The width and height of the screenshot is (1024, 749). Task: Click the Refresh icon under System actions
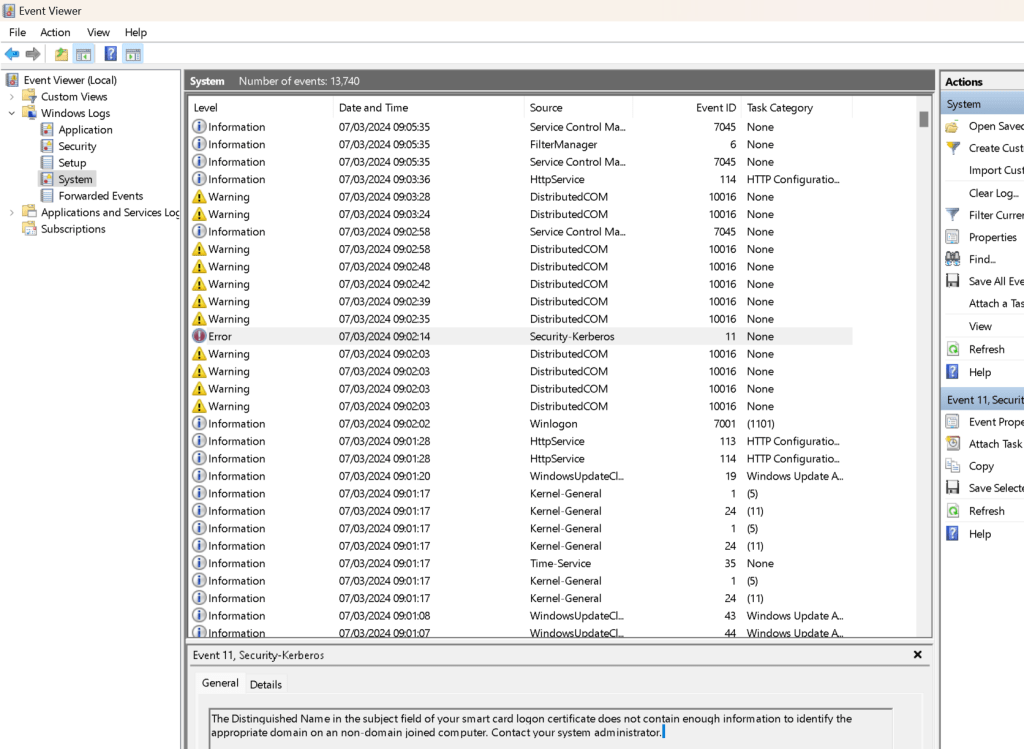[953, 349]
